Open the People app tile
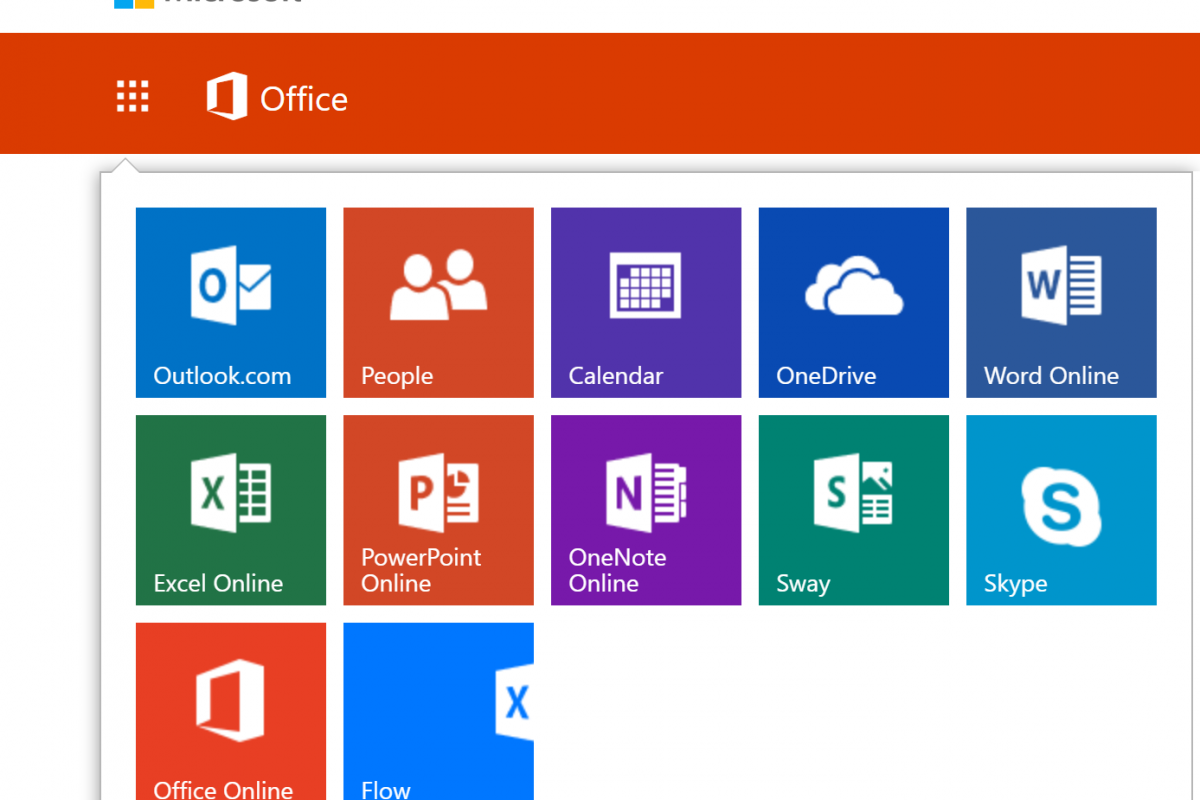 click(438, 302)
